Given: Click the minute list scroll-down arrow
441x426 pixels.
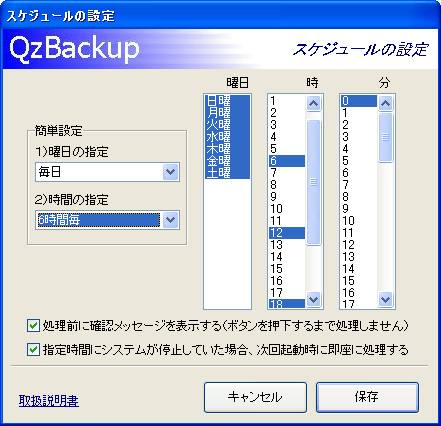Looking at the screenshot, I should (385, 299).
